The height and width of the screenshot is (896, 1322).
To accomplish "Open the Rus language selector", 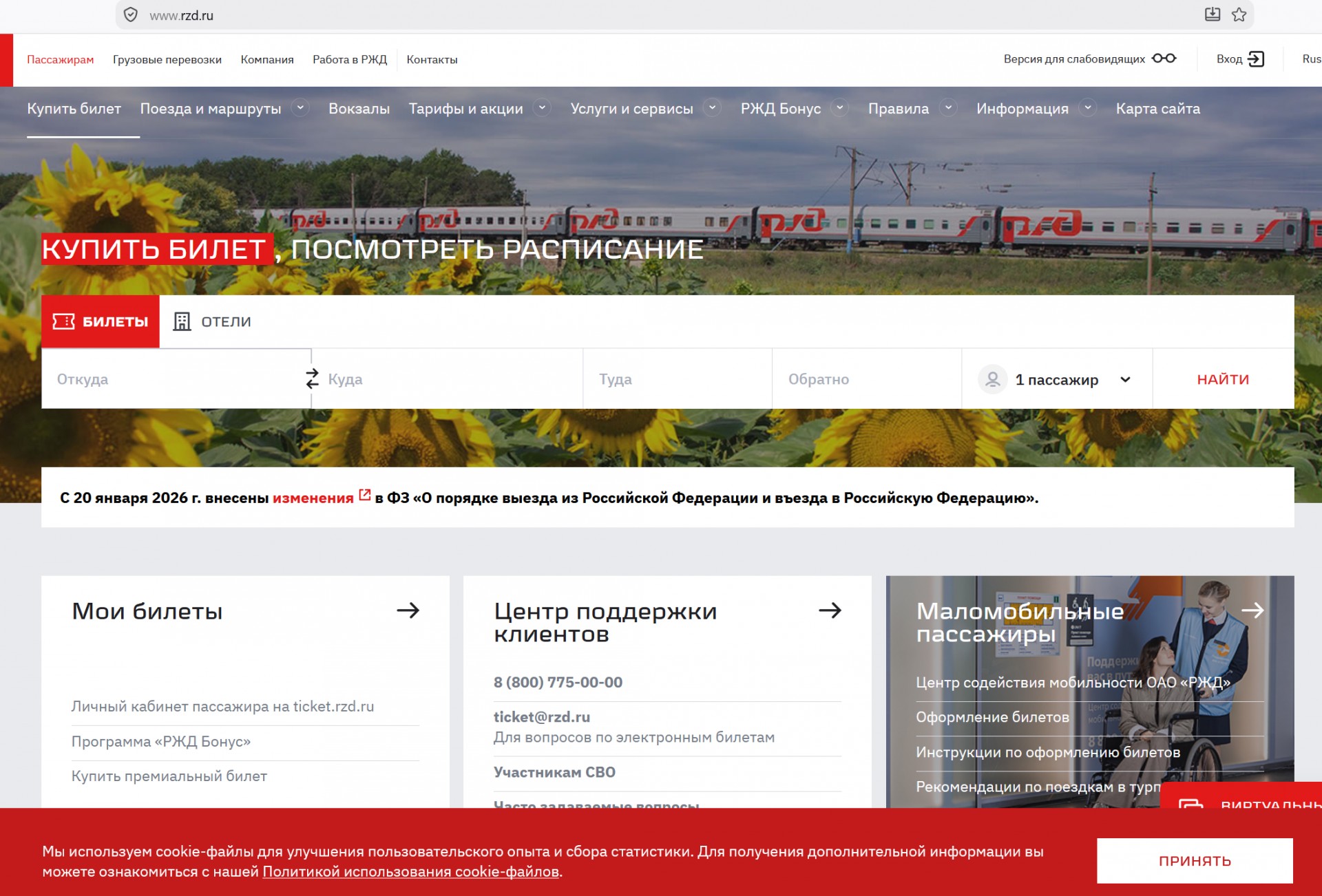I will coord(1311,59).
